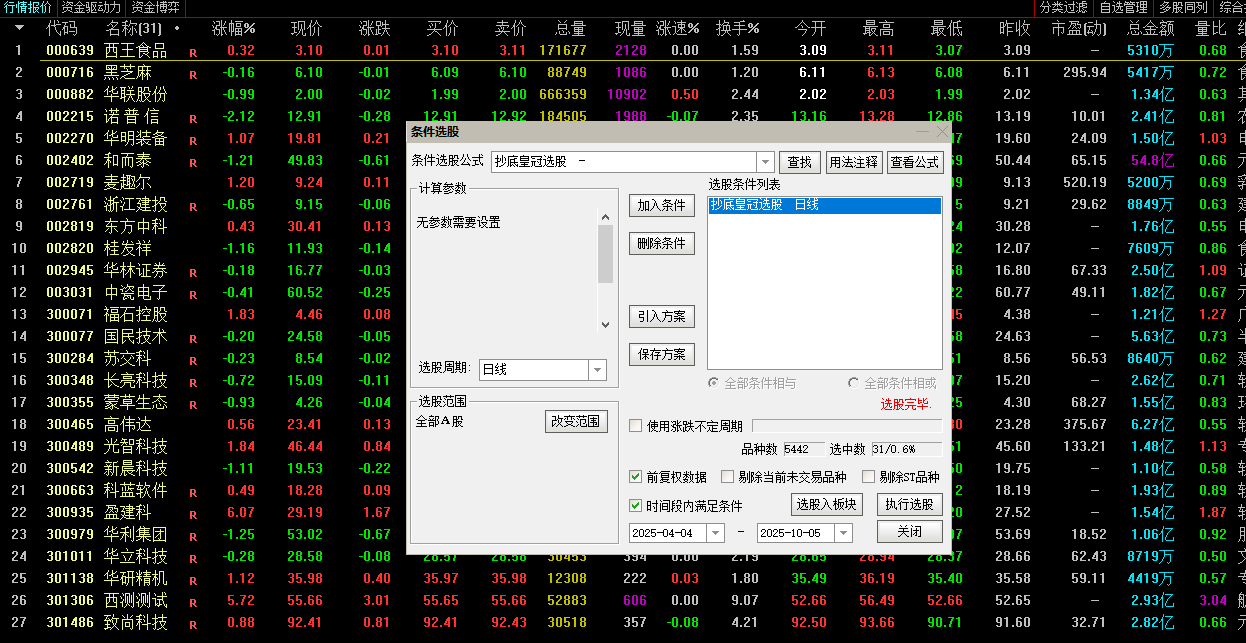Enable the 使用涨跌不定周期 checkbox
This screenshot has height=643, width=1246.
coord(636,426)
